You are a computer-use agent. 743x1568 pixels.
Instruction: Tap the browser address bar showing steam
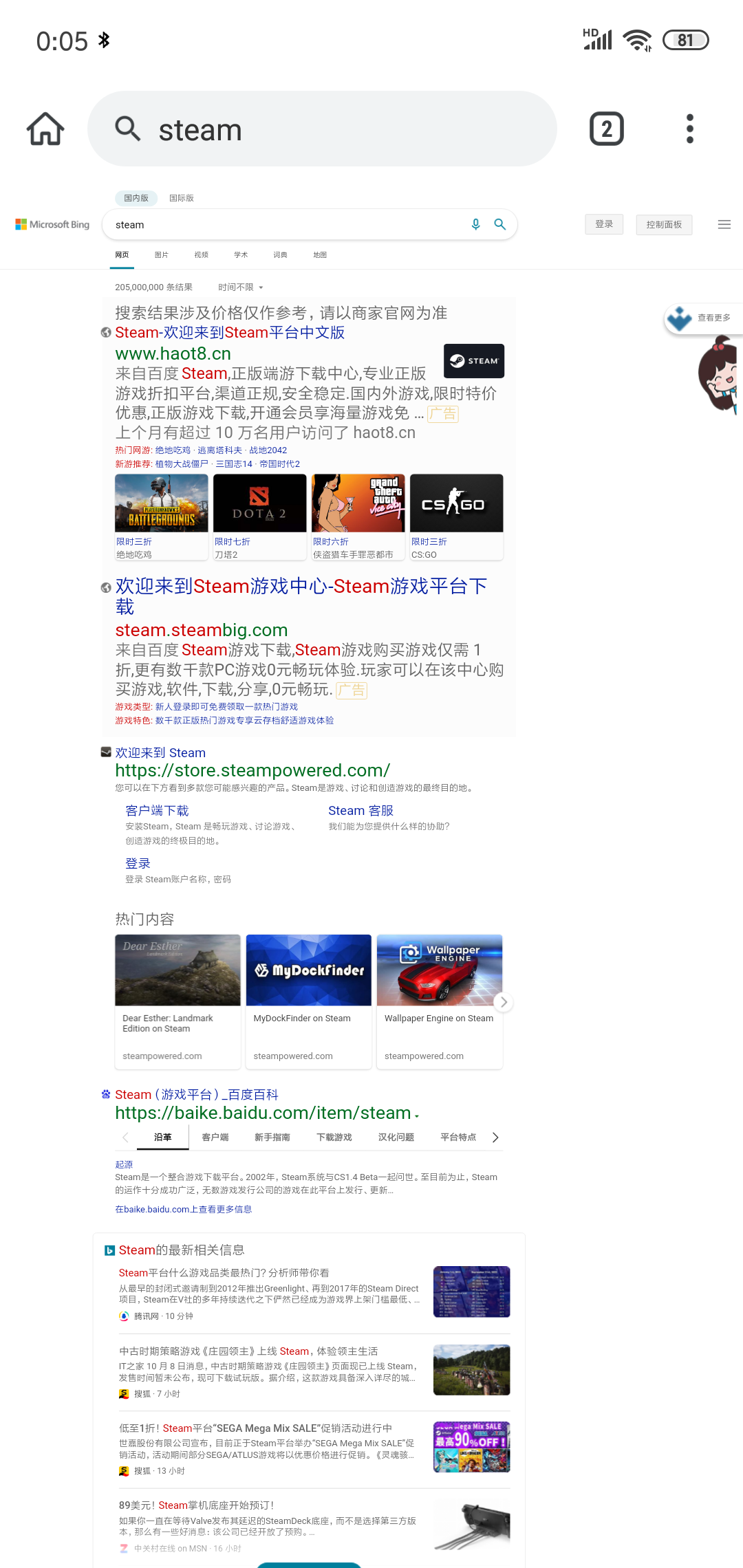(x=322, y=129)
